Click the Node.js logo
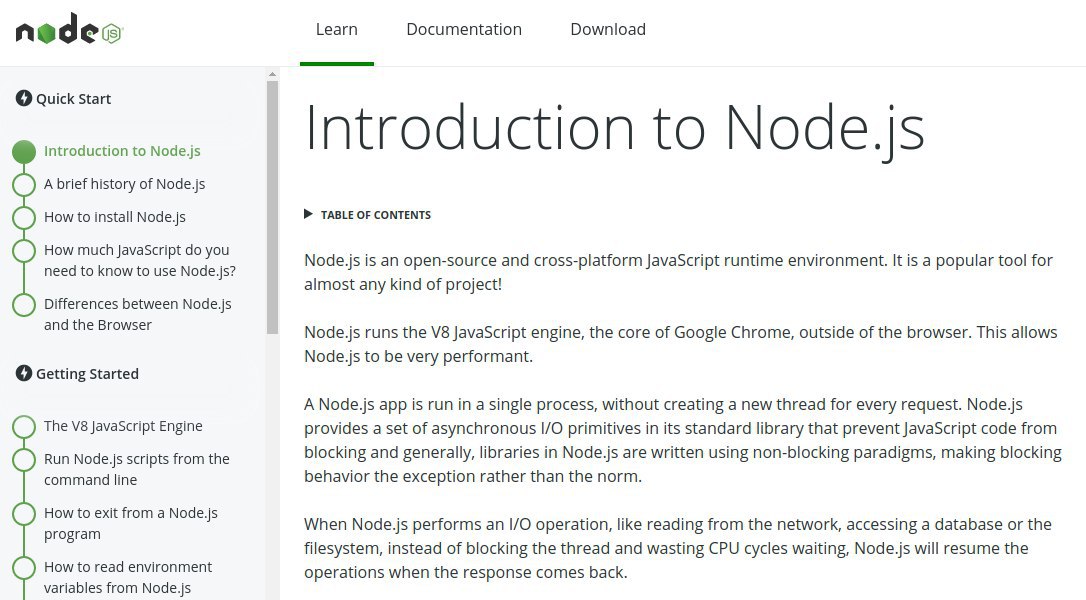This screenshot has width=1086, height=600. [68, 31]
